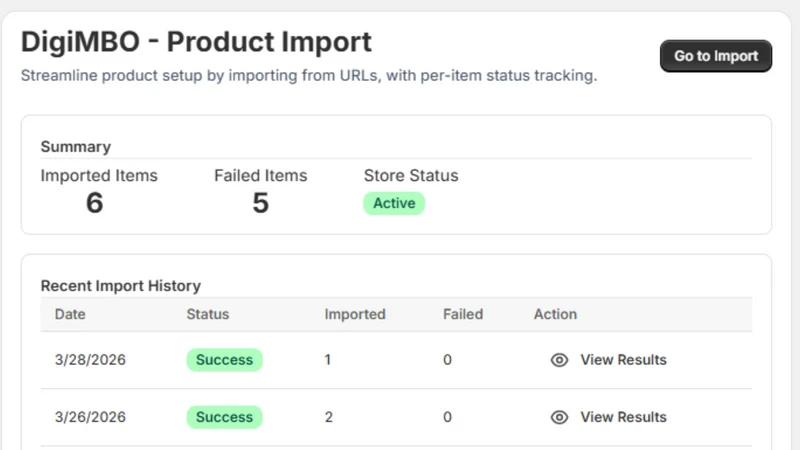Click Failed Items count 5
The width and height of the screenshot is (800, 450).
click(x=260, y=203)
